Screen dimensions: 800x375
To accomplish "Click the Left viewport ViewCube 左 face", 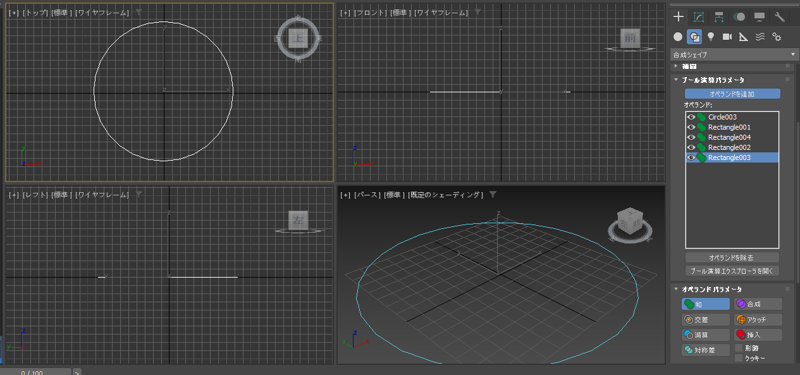I will 298,220.
